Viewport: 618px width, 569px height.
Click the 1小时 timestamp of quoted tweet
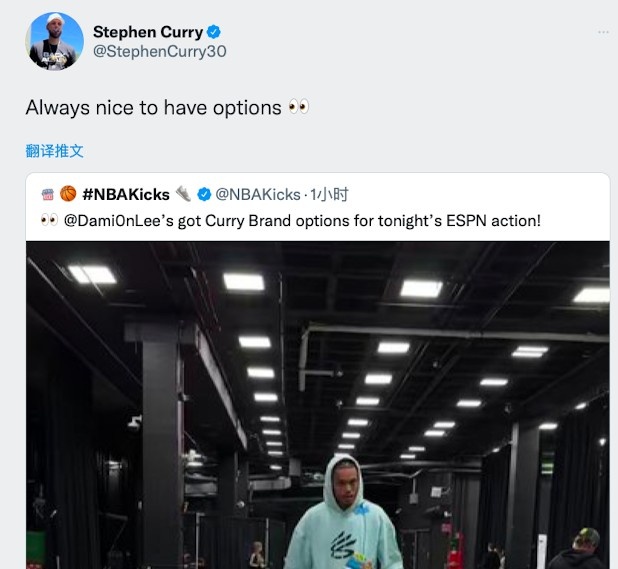[x=329, y=194]
